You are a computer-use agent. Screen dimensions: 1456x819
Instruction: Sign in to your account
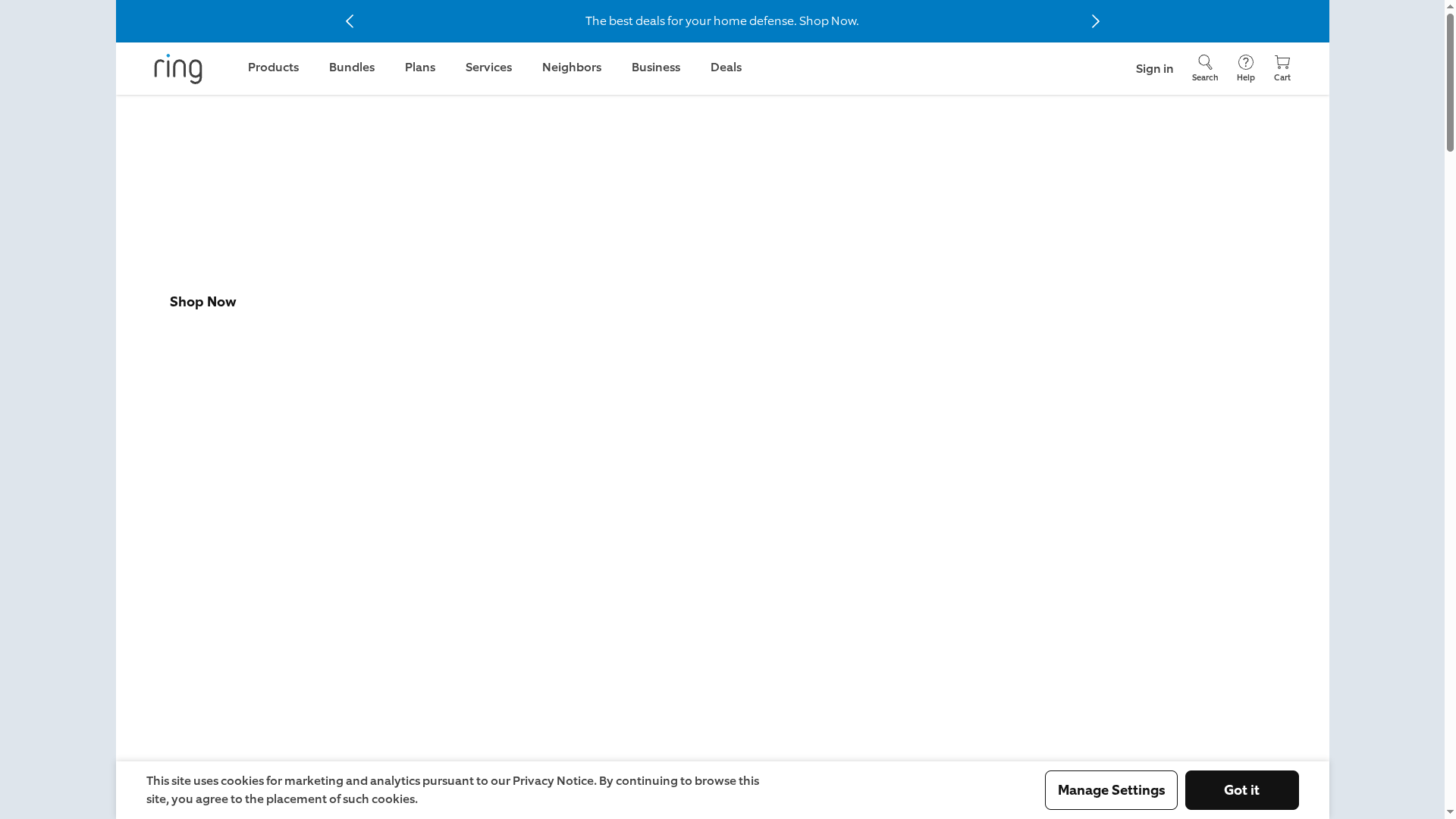pyautogui.click(x=1153, y=68)
